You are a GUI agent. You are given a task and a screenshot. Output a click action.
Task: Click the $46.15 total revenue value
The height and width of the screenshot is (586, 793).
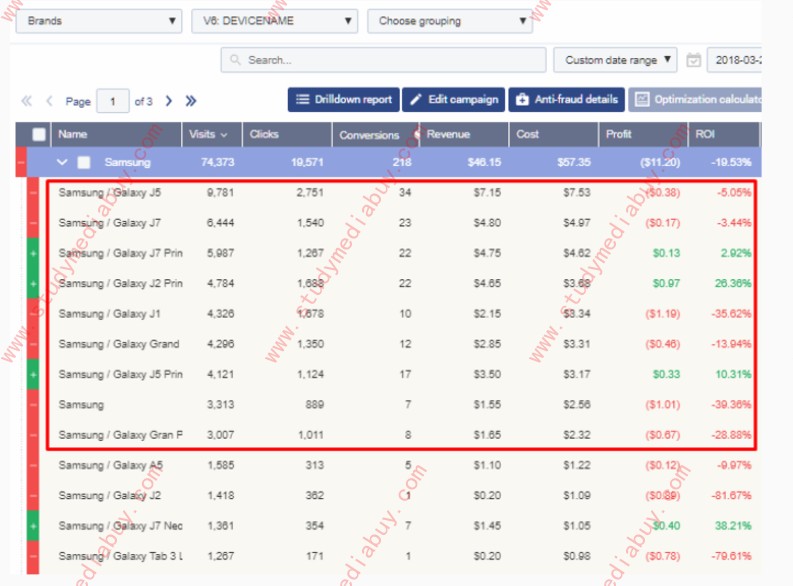484,162
